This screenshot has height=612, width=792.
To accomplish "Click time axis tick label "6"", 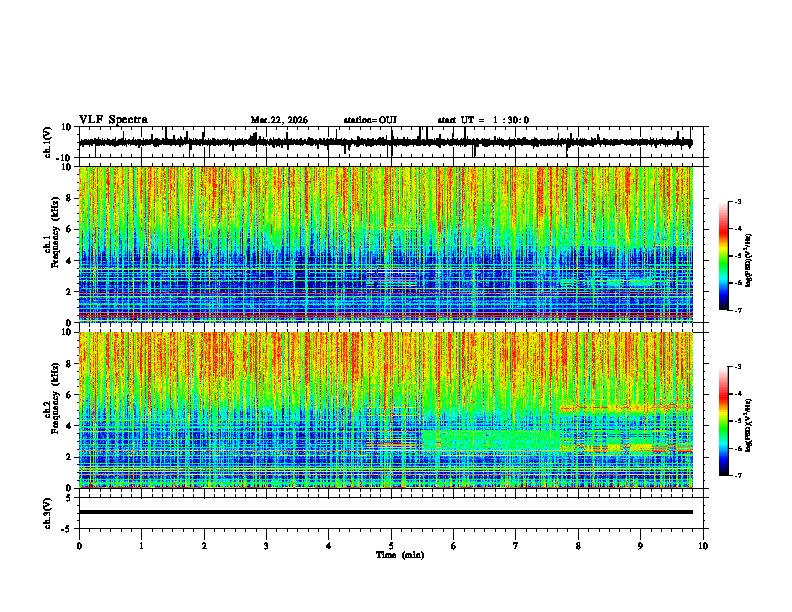I will 454,546.
